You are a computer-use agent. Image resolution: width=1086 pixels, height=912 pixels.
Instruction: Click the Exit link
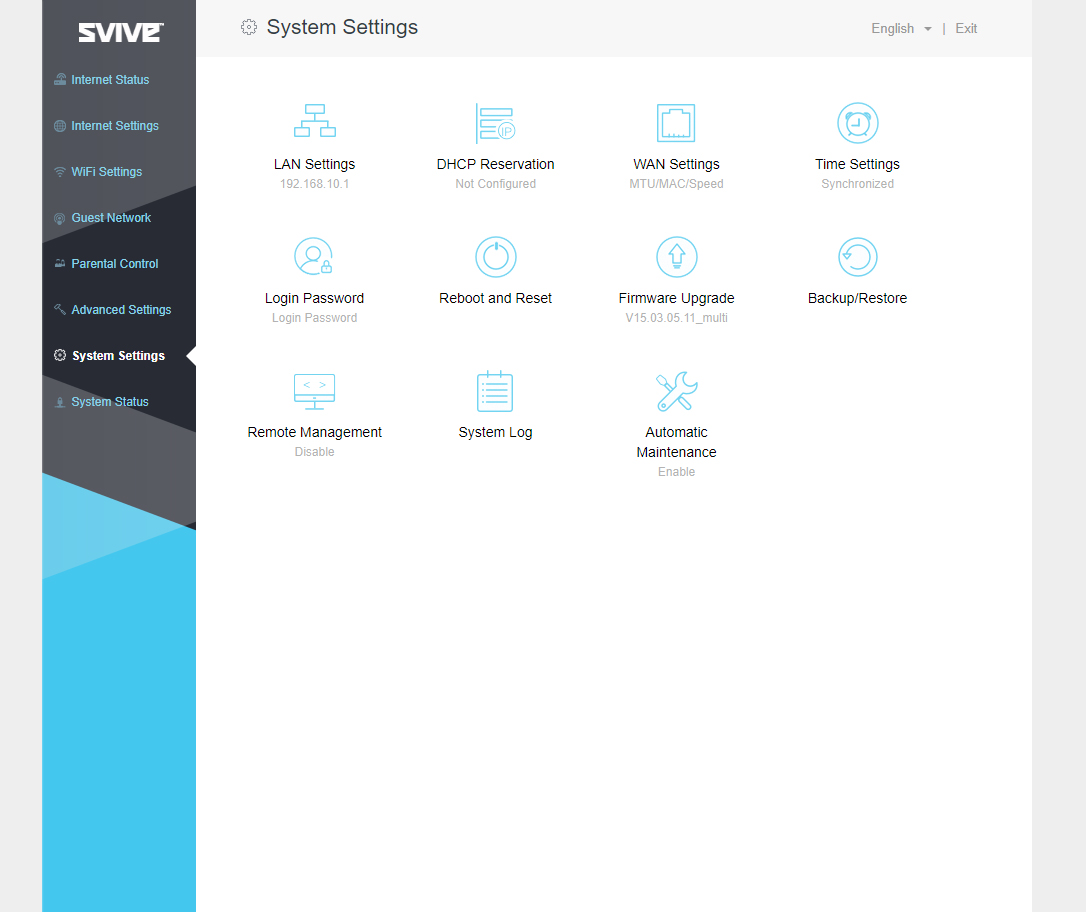[x=966, y=28]
